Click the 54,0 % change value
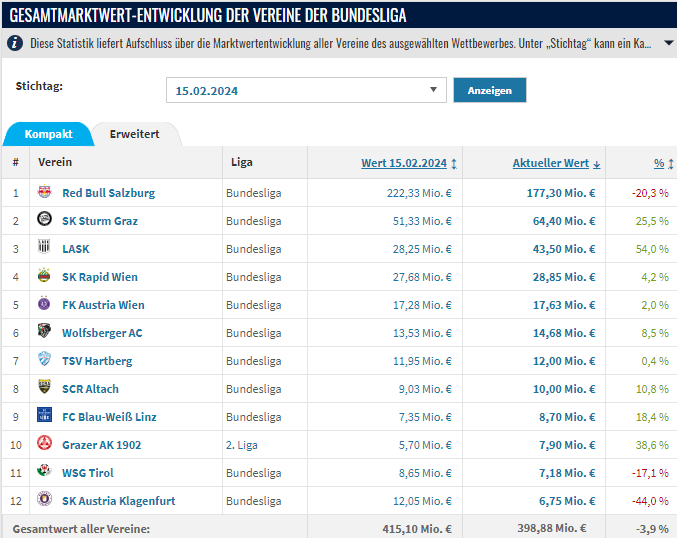Image resolution: width=677 pixels, height=538 pixels. [652, 249]
